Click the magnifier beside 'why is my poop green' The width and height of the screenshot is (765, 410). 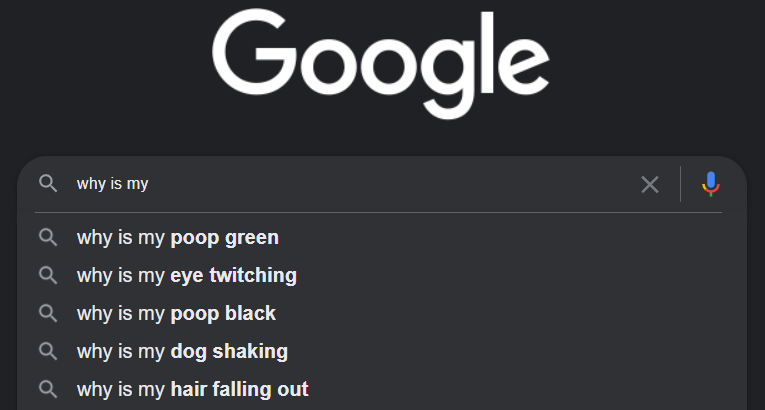(48, 238)
